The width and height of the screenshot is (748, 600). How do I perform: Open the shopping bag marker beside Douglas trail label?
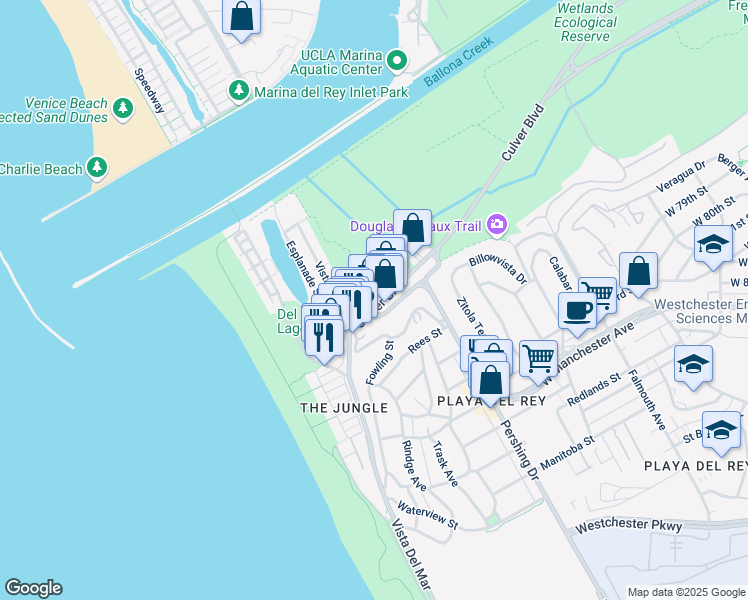coord(413,228)
